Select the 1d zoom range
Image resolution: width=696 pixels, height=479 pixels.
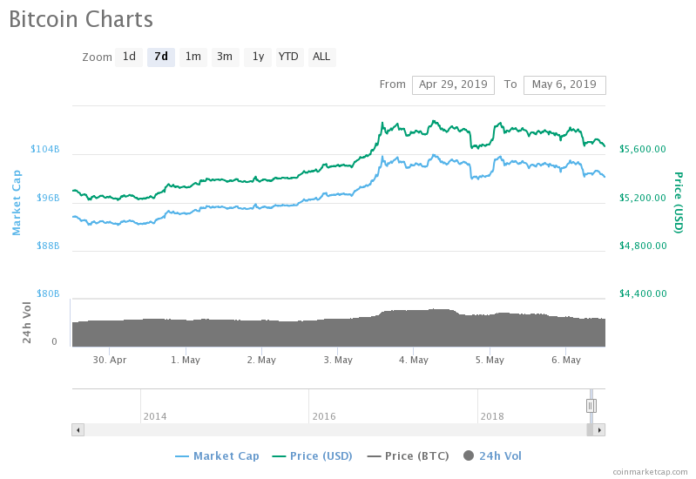[x=129, y=57]
